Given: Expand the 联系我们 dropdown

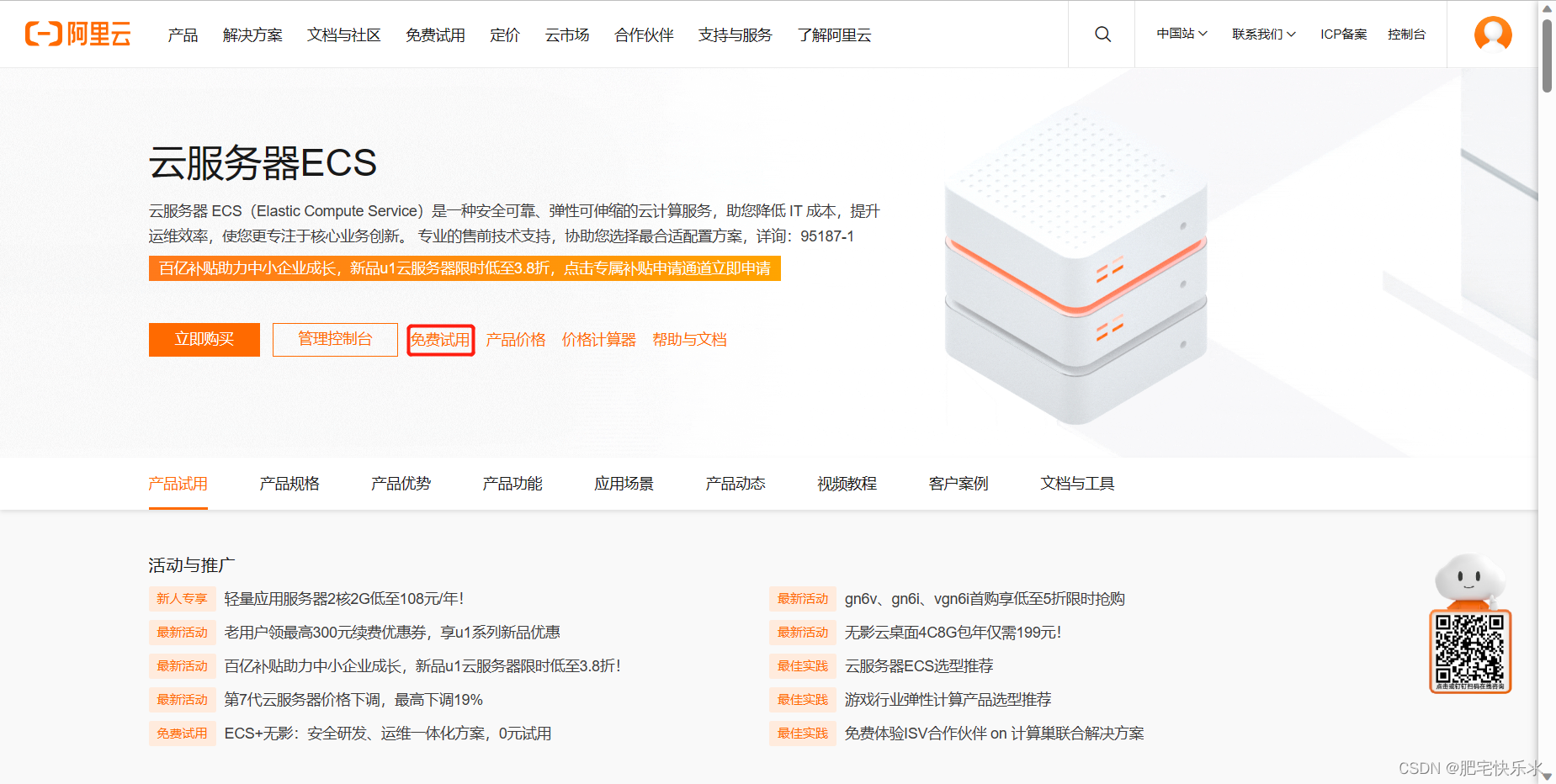Looking at the screenshot, I should (1263, 34).
